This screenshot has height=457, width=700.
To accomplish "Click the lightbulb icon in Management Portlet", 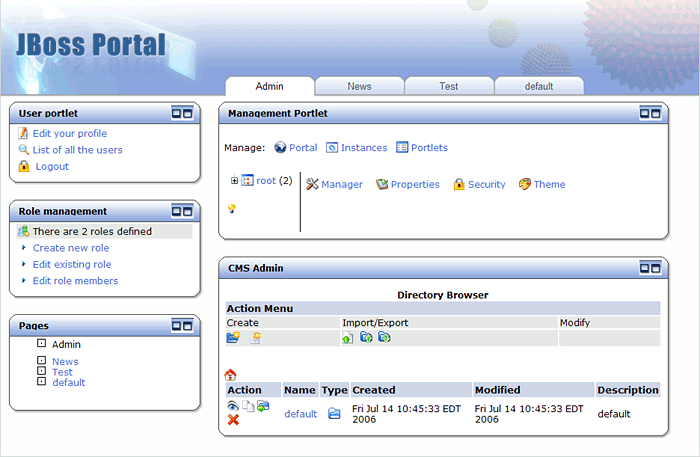I will pyautogui.click(x=232, y=208).
